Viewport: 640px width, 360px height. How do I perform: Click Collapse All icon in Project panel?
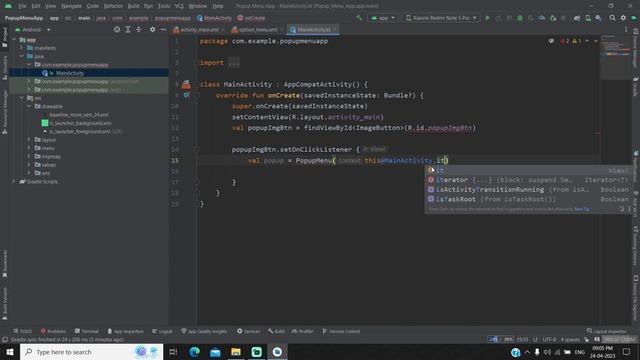click(x=139, y=29)
